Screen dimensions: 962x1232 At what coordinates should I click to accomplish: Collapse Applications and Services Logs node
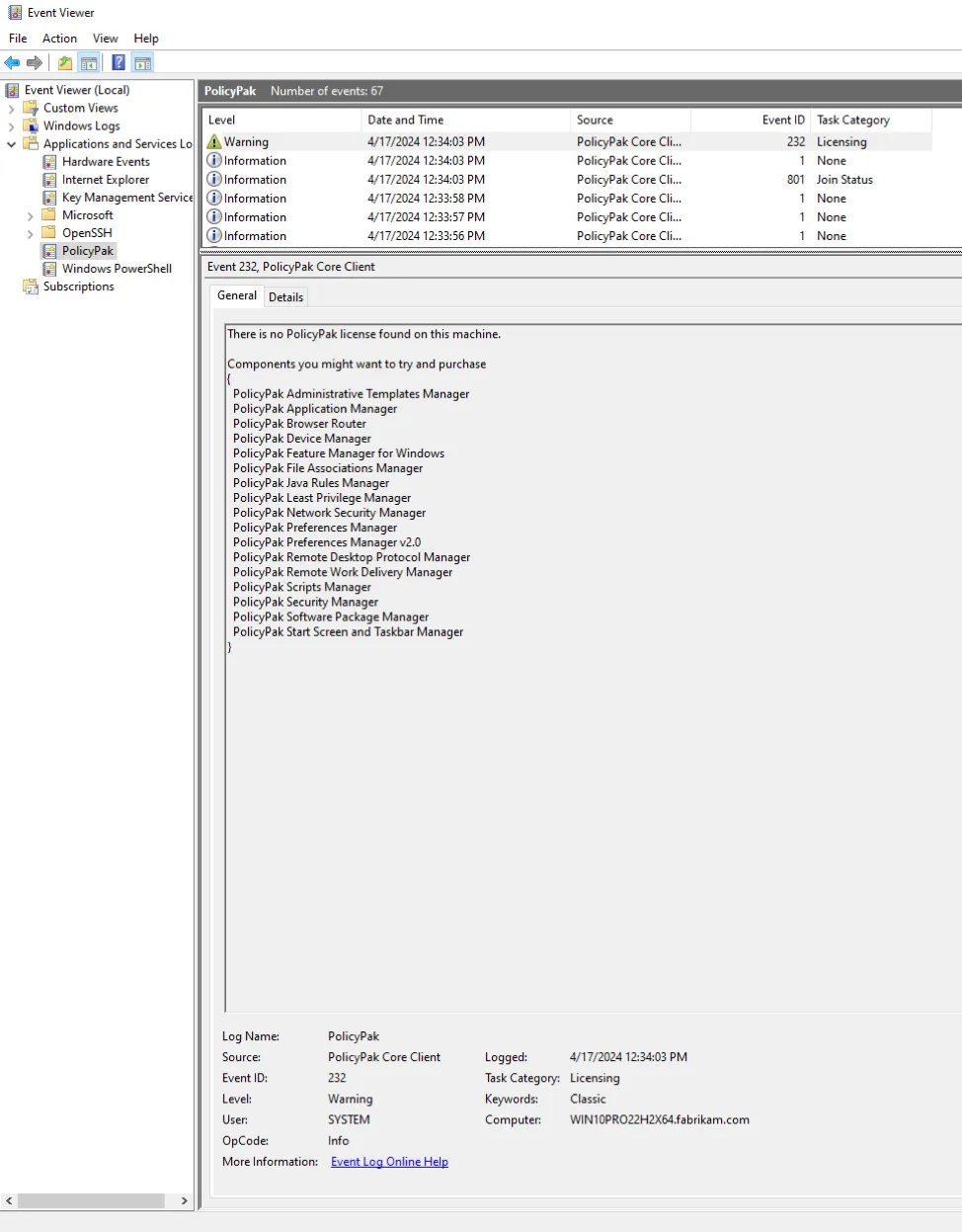click(x=12, y=144)
